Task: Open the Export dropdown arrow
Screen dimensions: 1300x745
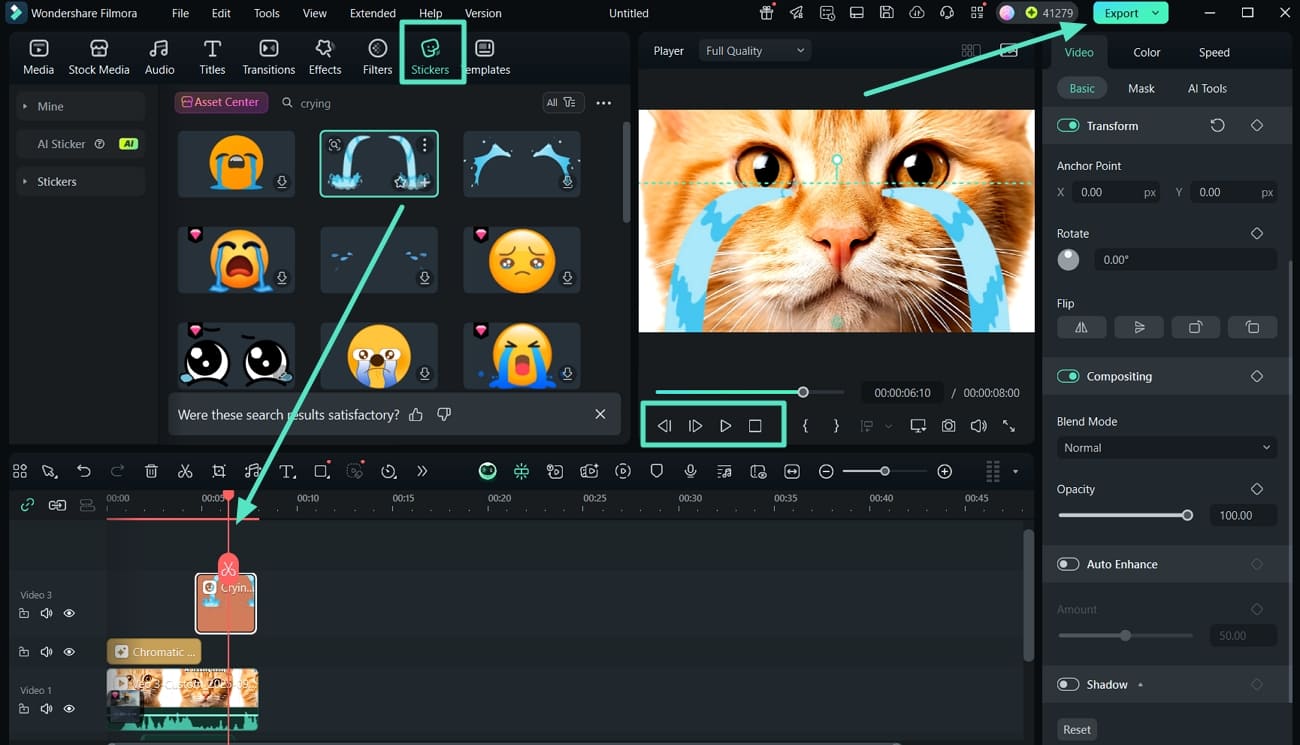Action: click(1156, 13)
